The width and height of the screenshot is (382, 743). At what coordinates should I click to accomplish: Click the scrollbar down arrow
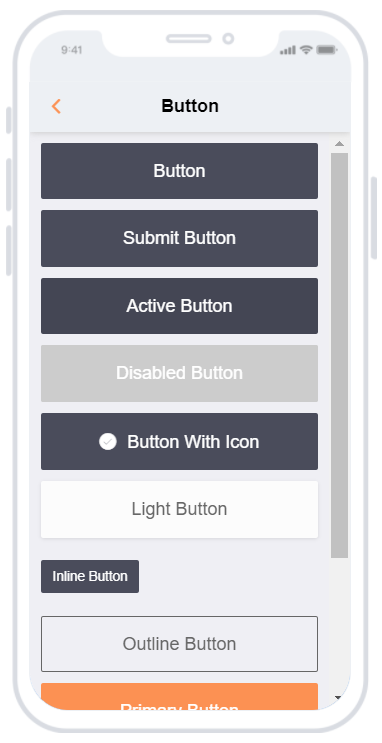coord(338,698)
